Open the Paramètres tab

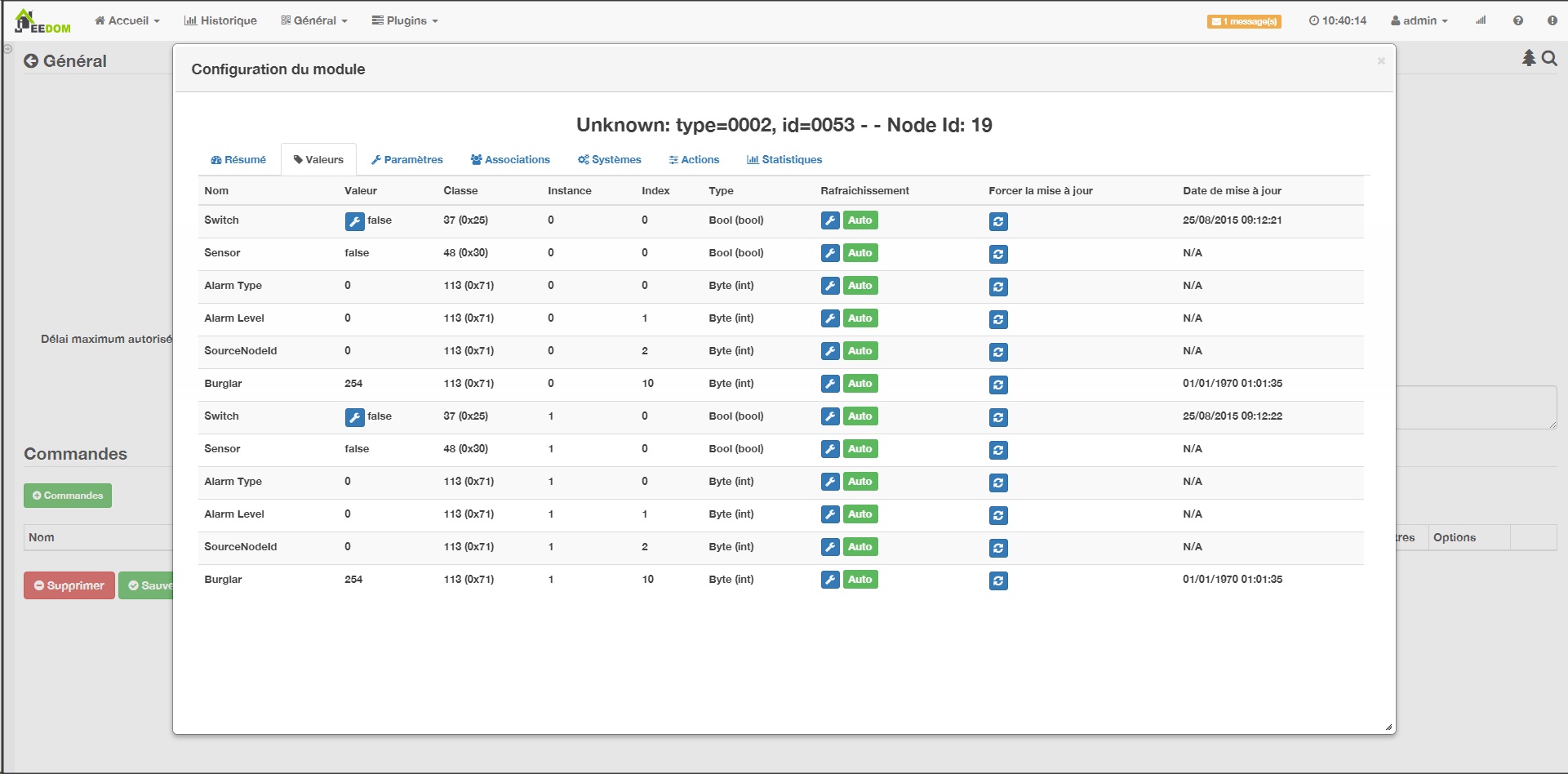click(406, 159)
